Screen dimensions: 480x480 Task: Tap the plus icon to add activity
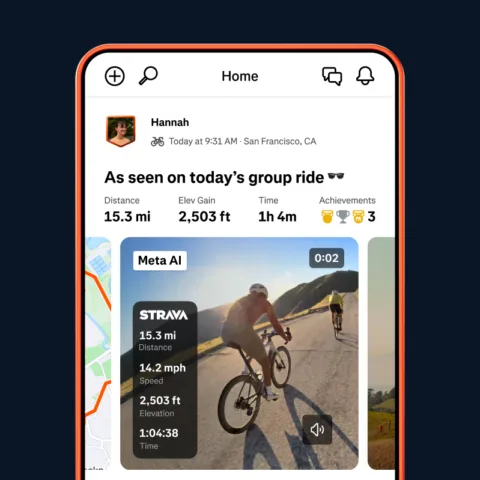click(115, 76)
